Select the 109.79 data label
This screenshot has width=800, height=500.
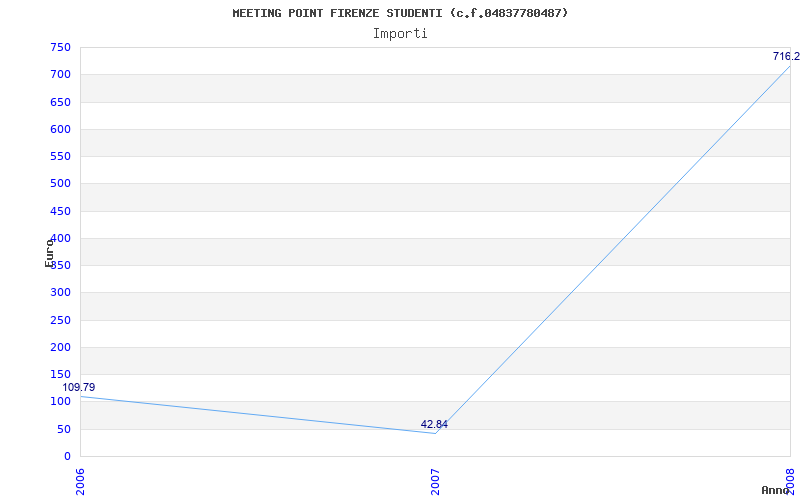pos(79,387)
